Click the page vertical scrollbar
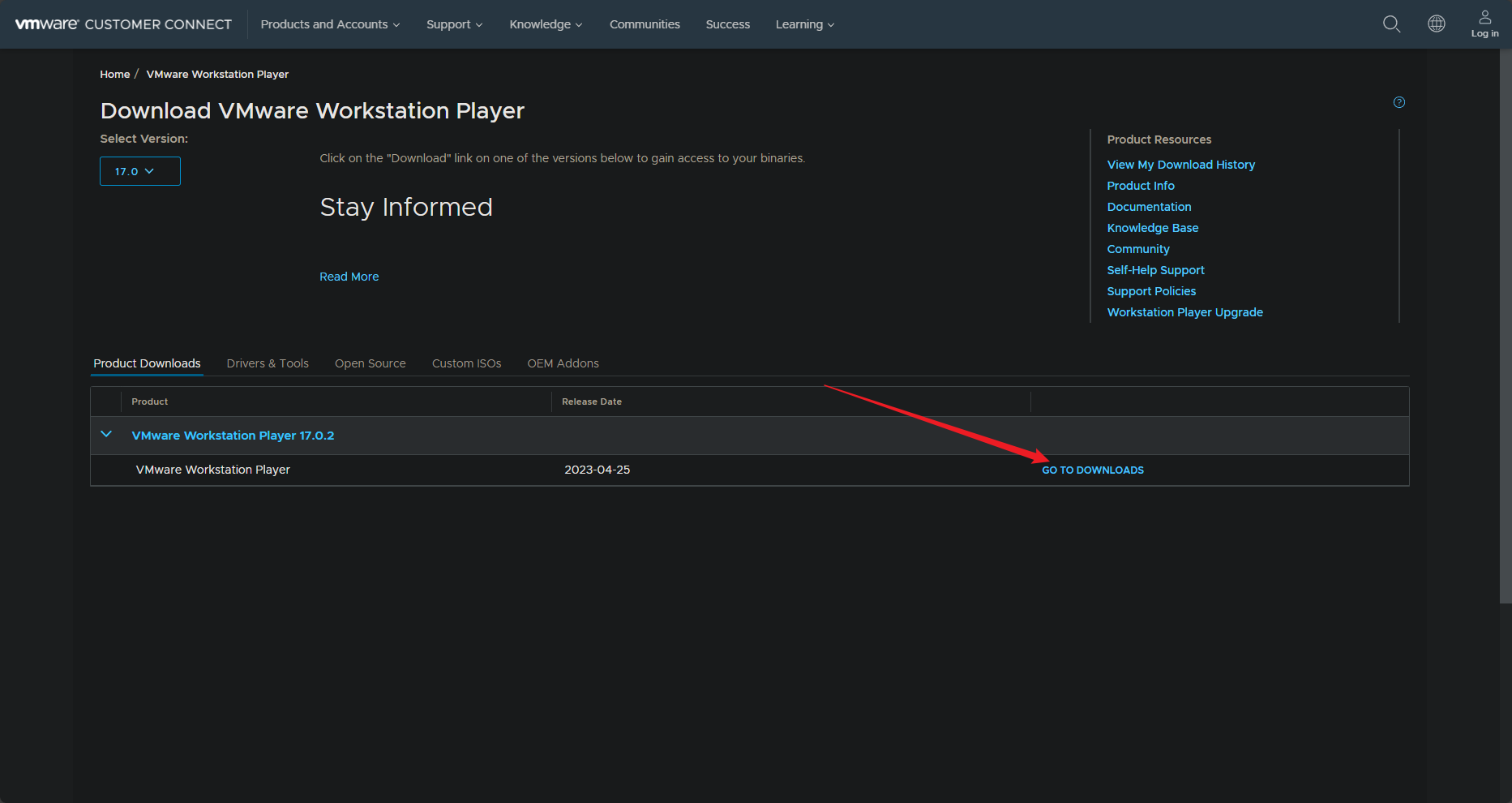Viewport: 1512px width, 803px height. click(x=1505, y=324)
